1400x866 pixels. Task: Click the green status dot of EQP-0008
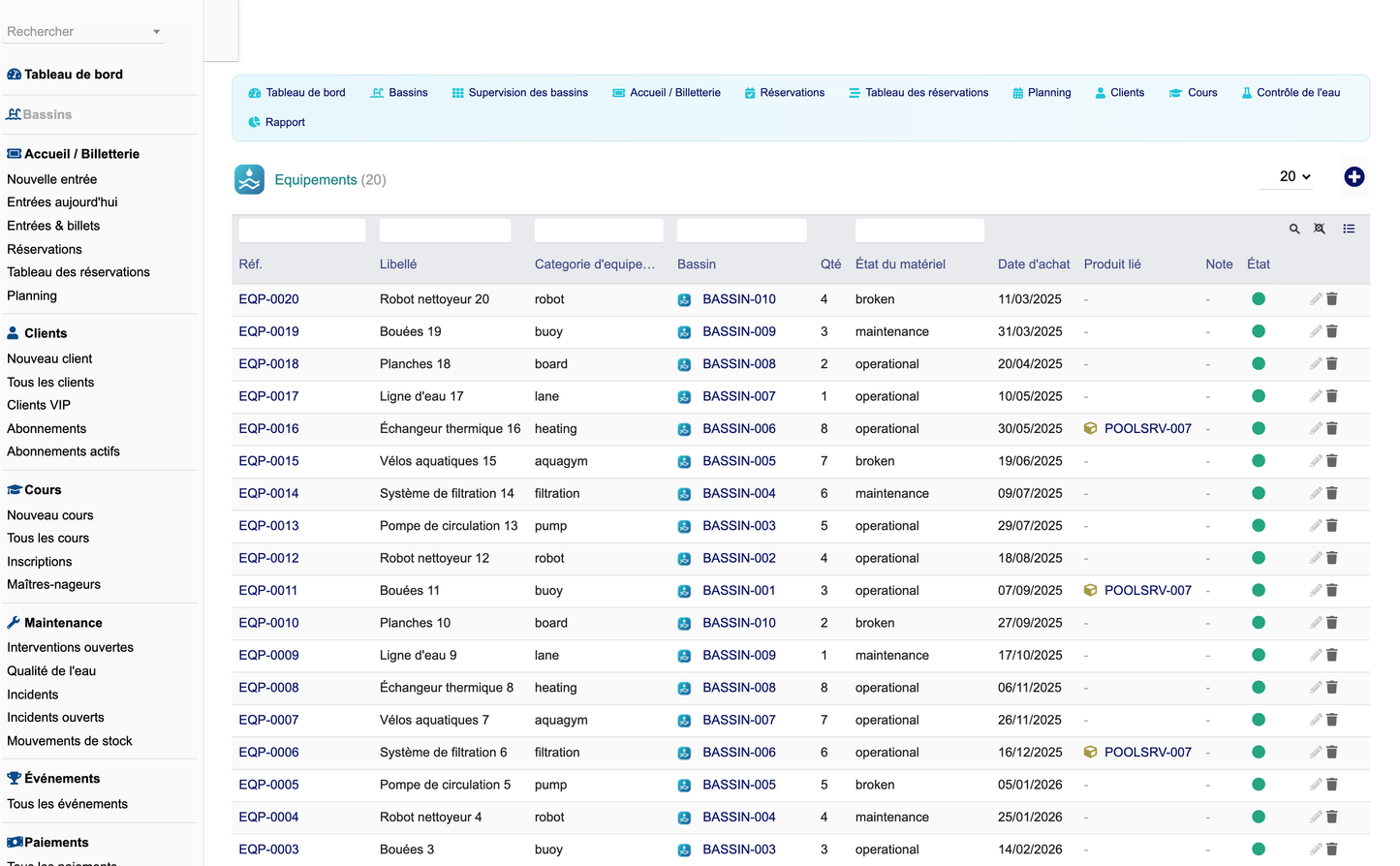point(1259,688)
